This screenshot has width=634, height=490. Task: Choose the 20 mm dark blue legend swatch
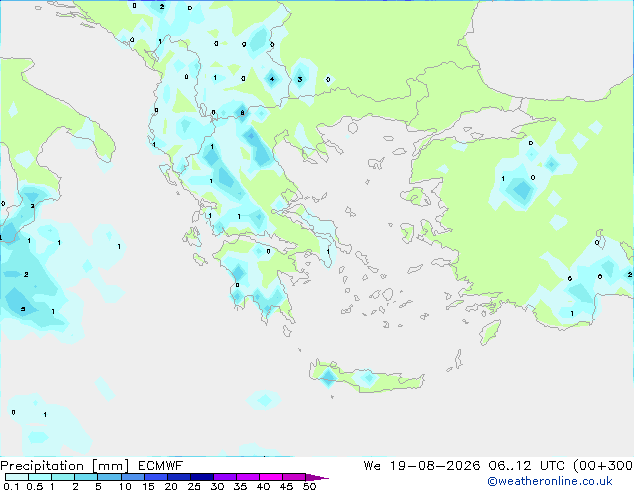(179, 477)
